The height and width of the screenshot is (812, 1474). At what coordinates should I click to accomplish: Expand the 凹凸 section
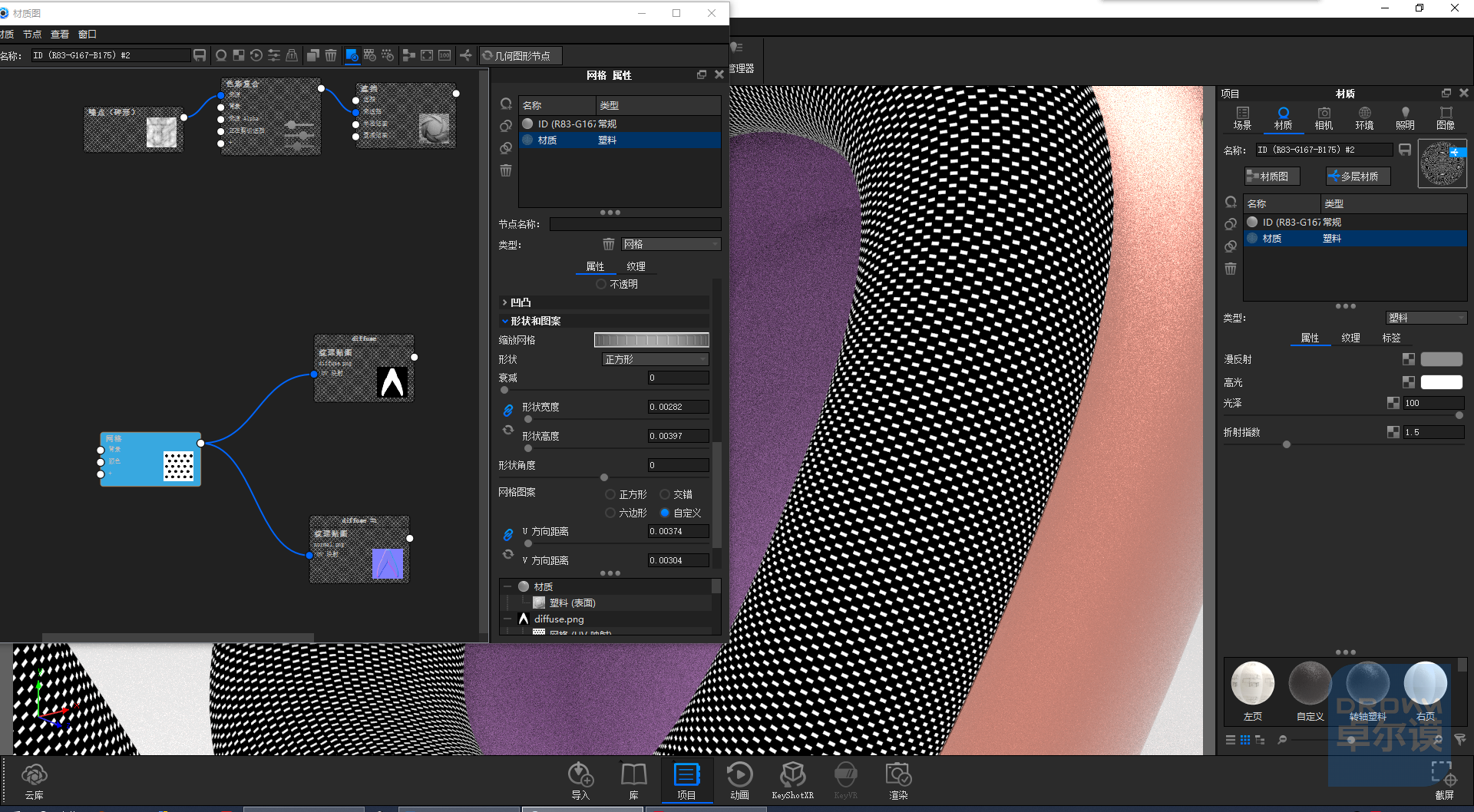(x=504, y=302)
